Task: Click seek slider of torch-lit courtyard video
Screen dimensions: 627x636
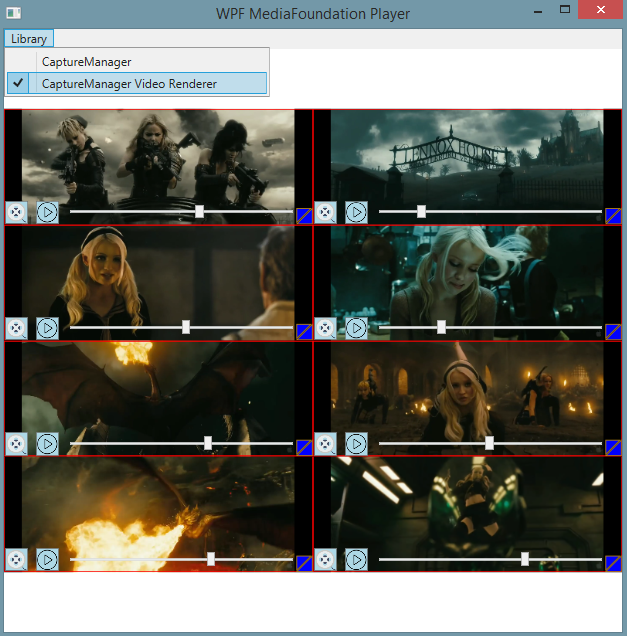Action: [490, 443]
